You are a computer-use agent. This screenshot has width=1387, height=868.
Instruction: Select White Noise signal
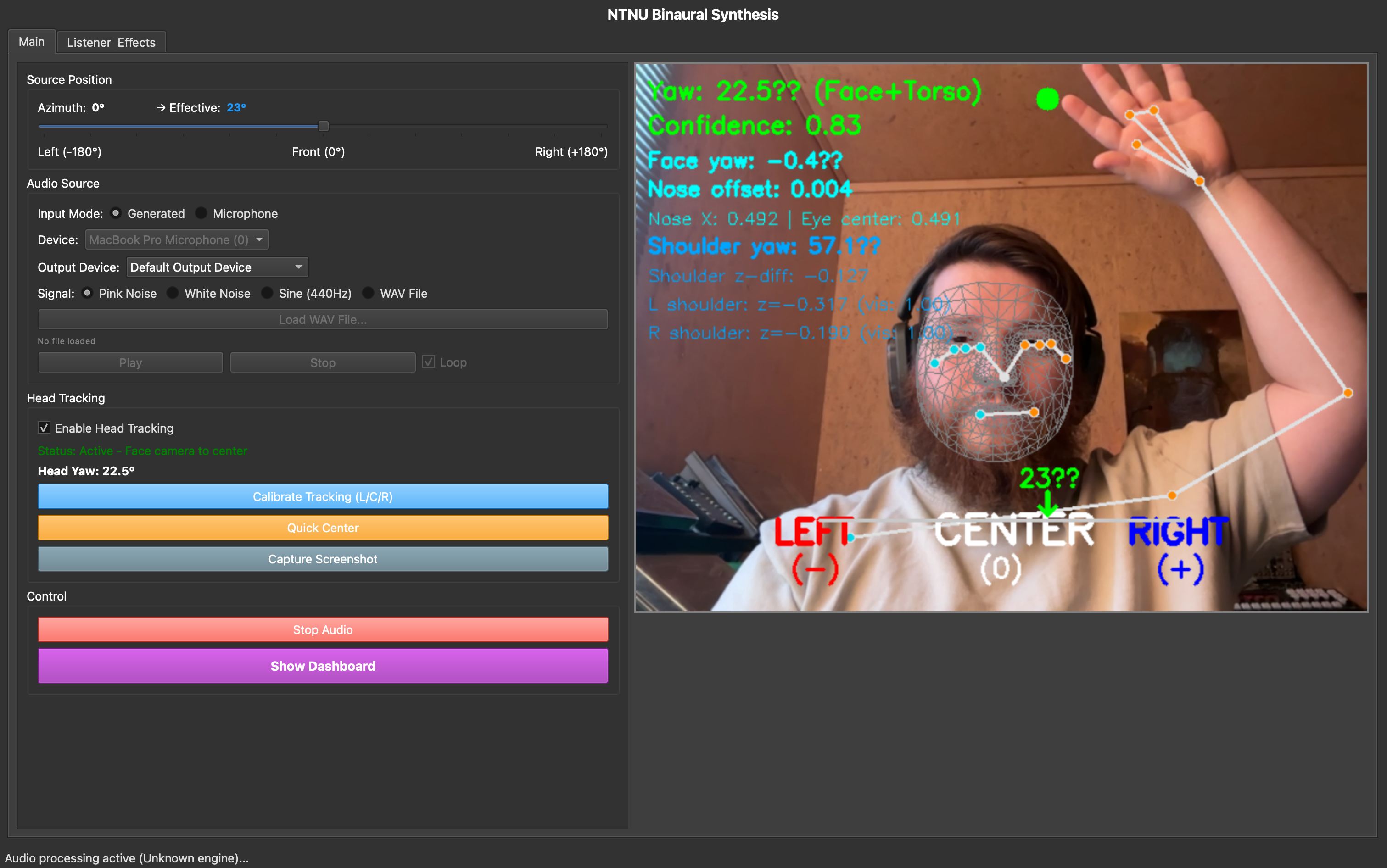point(173,293)
